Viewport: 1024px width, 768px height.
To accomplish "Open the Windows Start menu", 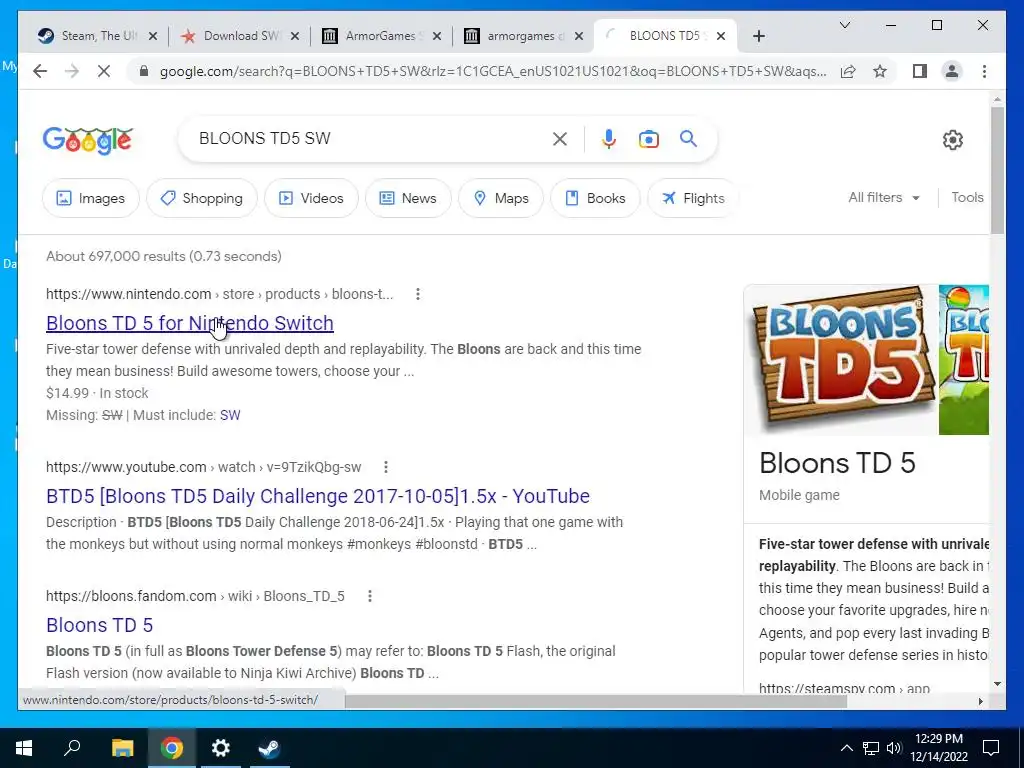I will (x=24, y=748).
